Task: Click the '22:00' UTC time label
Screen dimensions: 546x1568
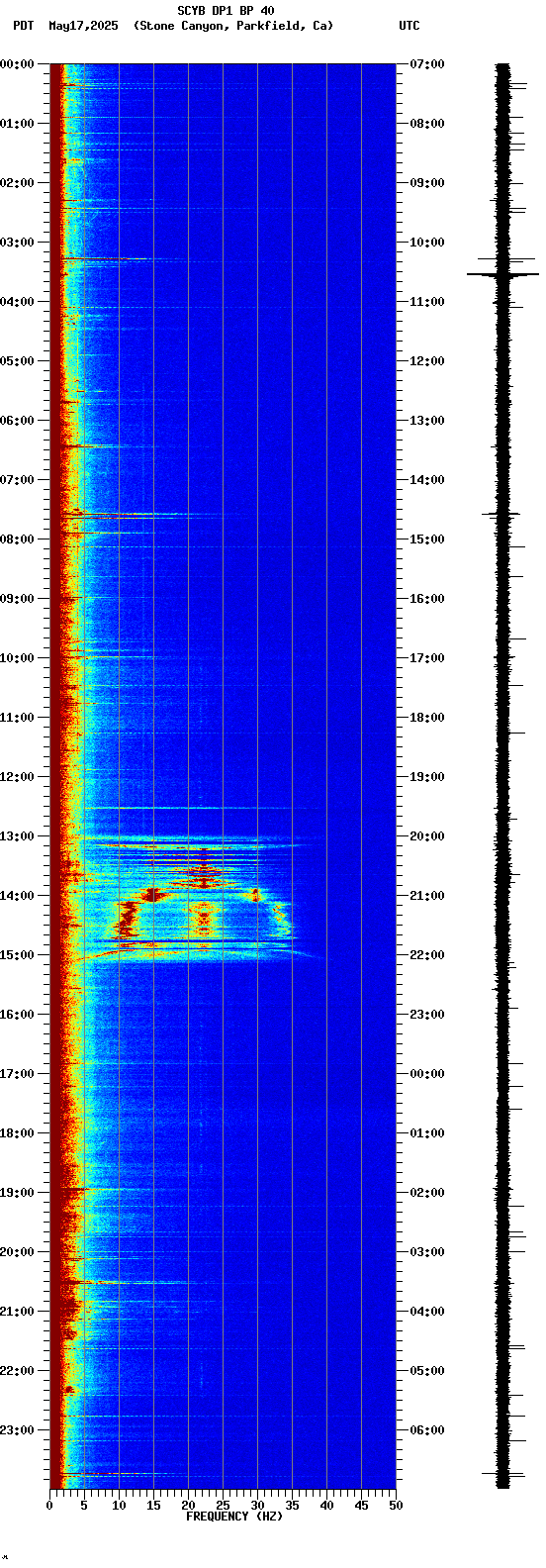Action: (x=426, y=955)
